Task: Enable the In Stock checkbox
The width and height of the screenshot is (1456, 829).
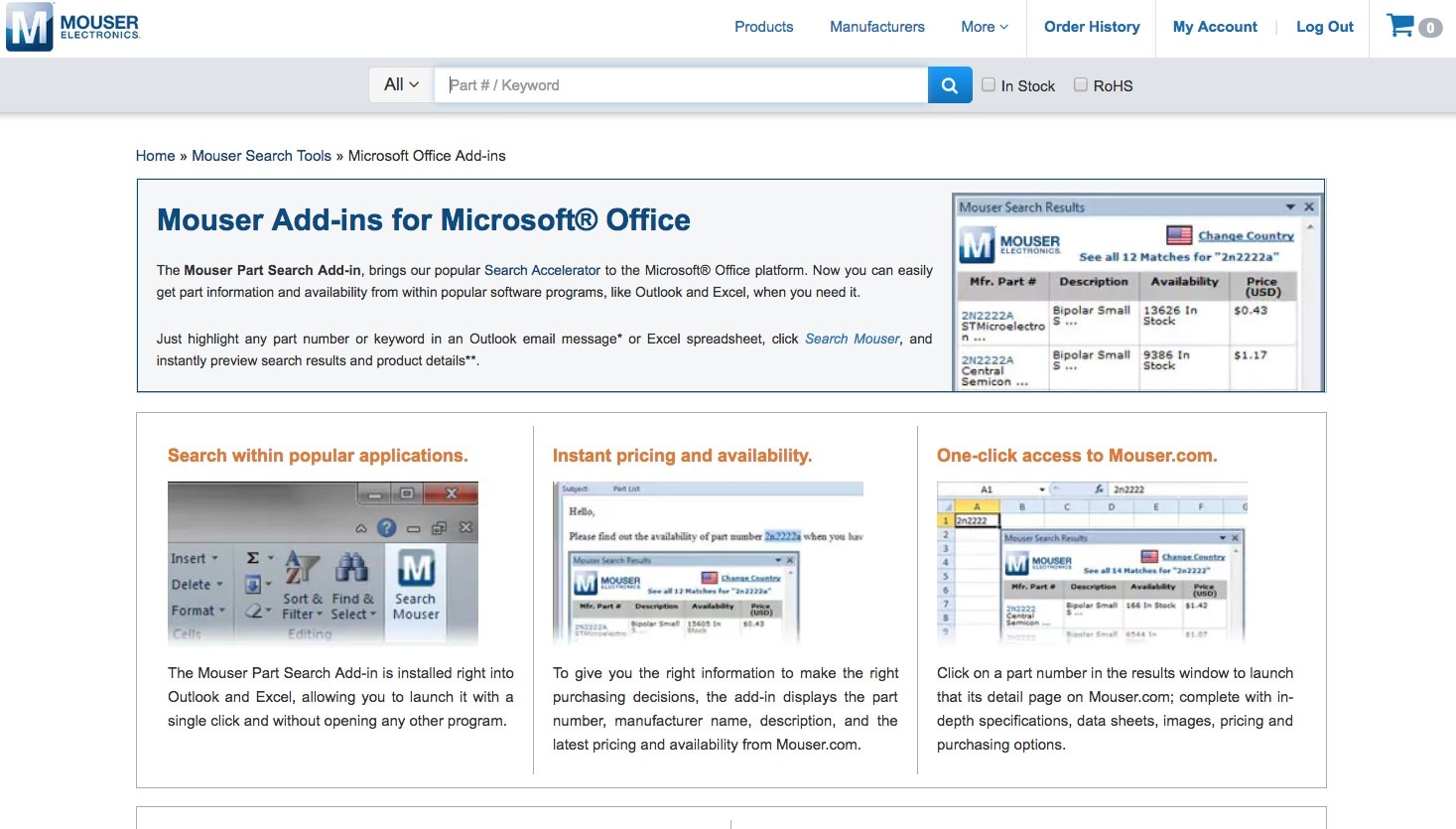Action: point(989,85)
